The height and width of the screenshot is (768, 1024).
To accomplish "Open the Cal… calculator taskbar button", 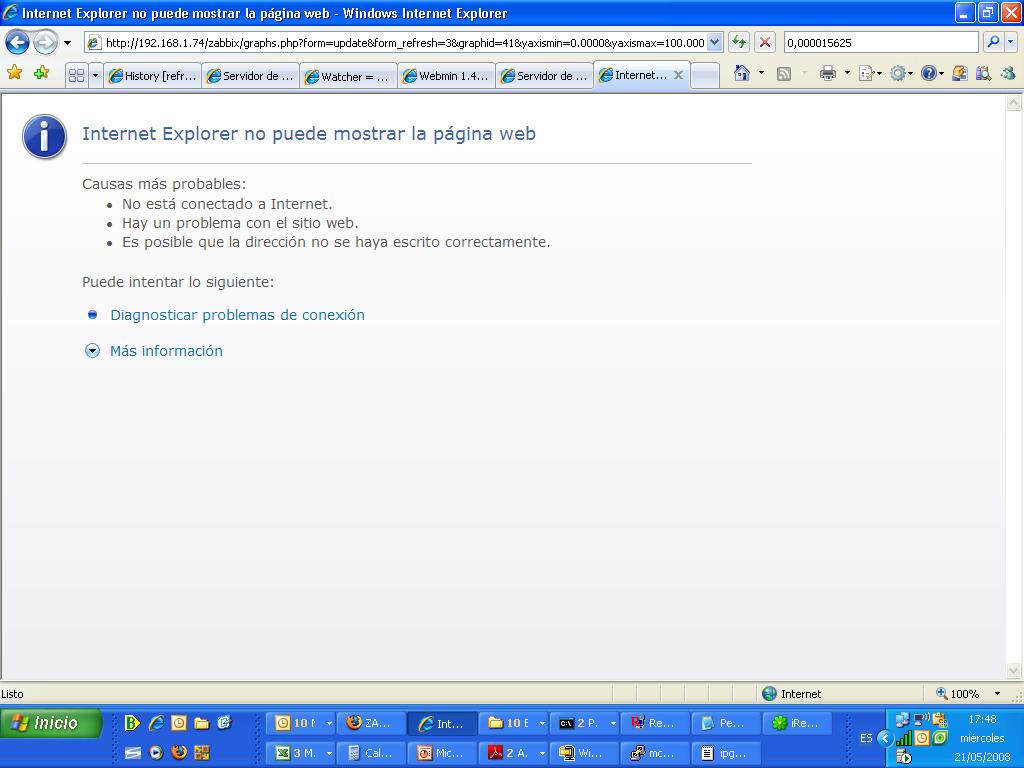I will coord(371,753).
